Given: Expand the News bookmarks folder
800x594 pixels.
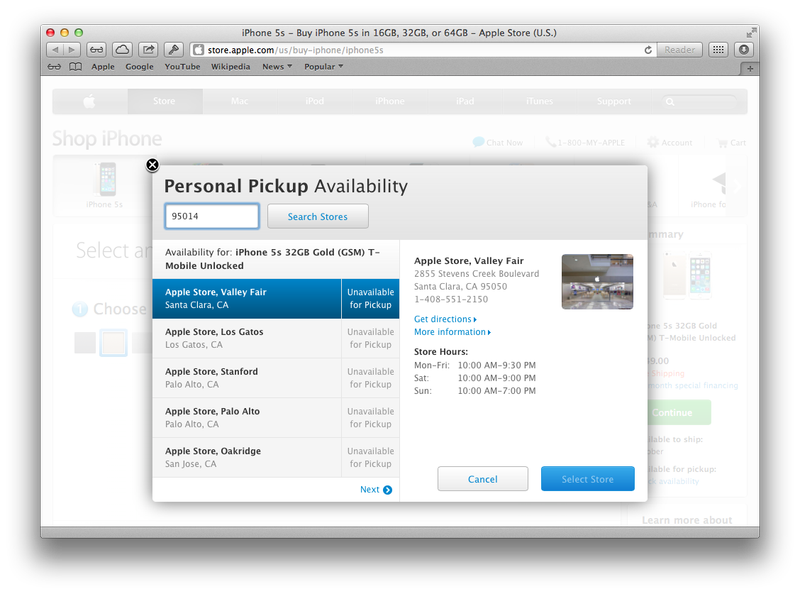Looking at the screenshot, I should (277, 67).
